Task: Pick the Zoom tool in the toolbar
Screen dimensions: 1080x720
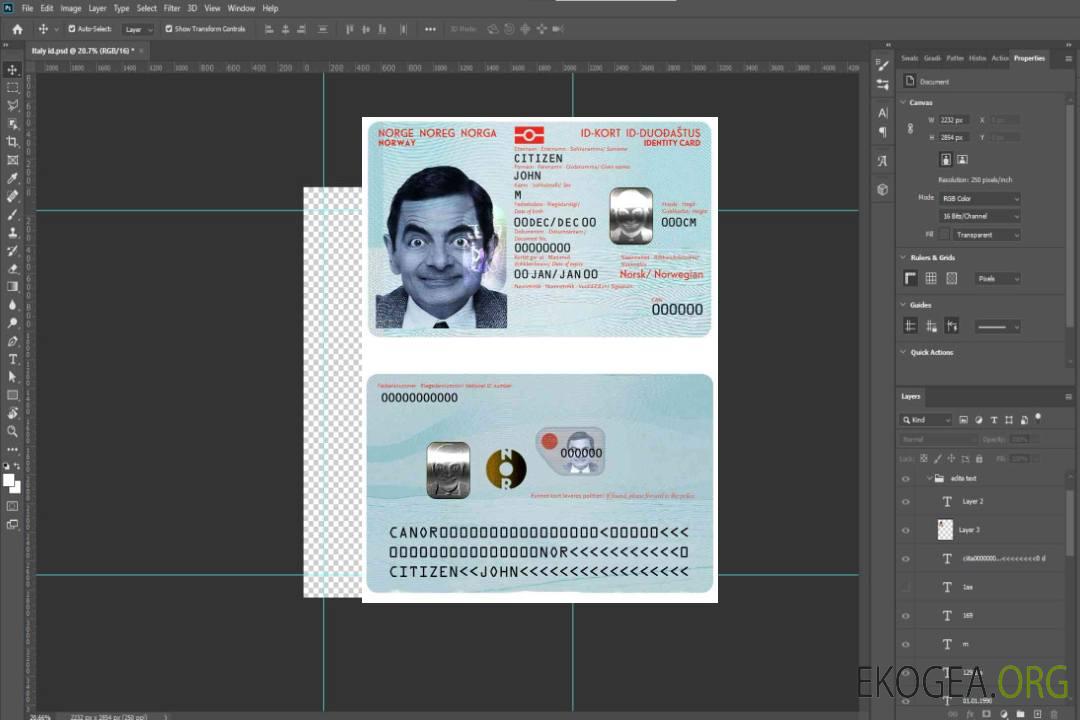Action: [x=13, y=431]
